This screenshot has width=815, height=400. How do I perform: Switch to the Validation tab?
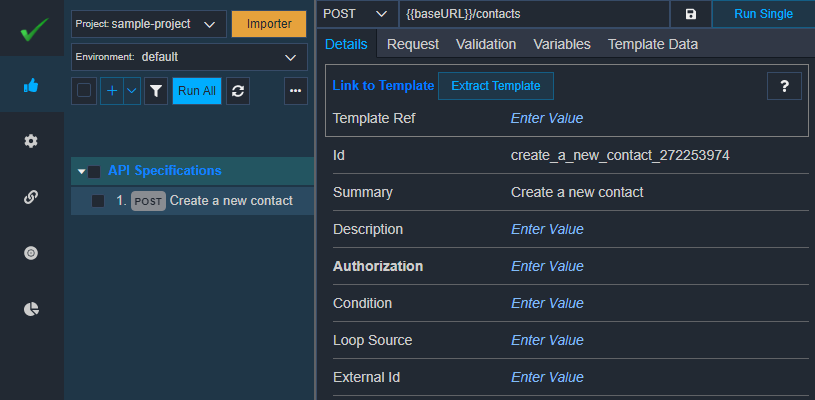pyautogui.click(x=486, y=44)
